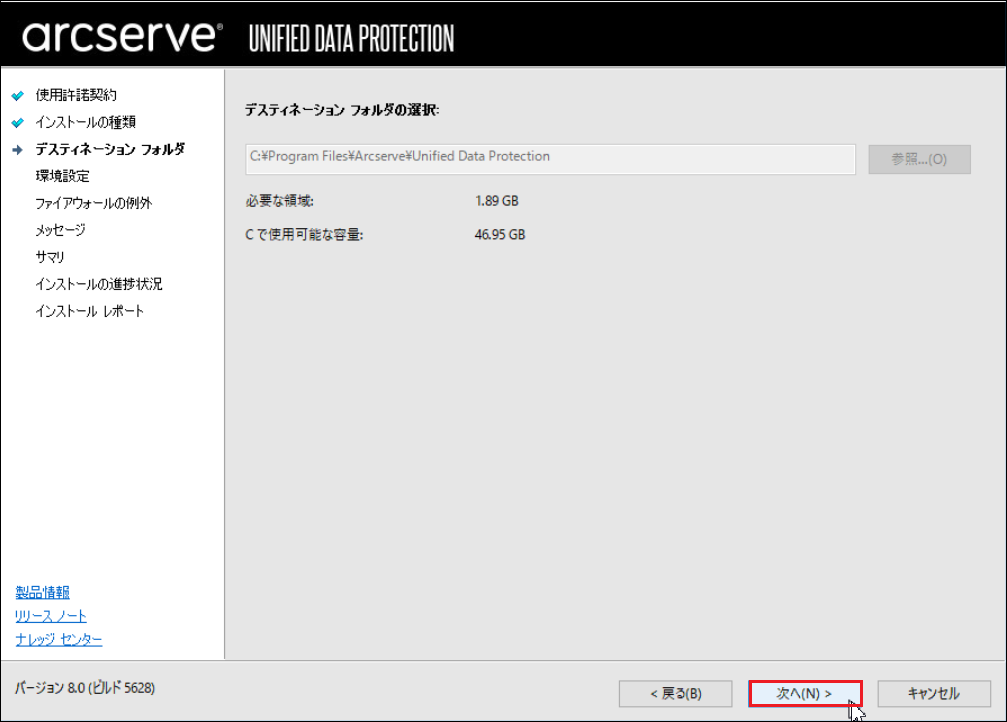The height and width of the screenshot is (722, 1007).
Task: Click the disabled 参照...(O) browse button
Action: click(919, 159)
